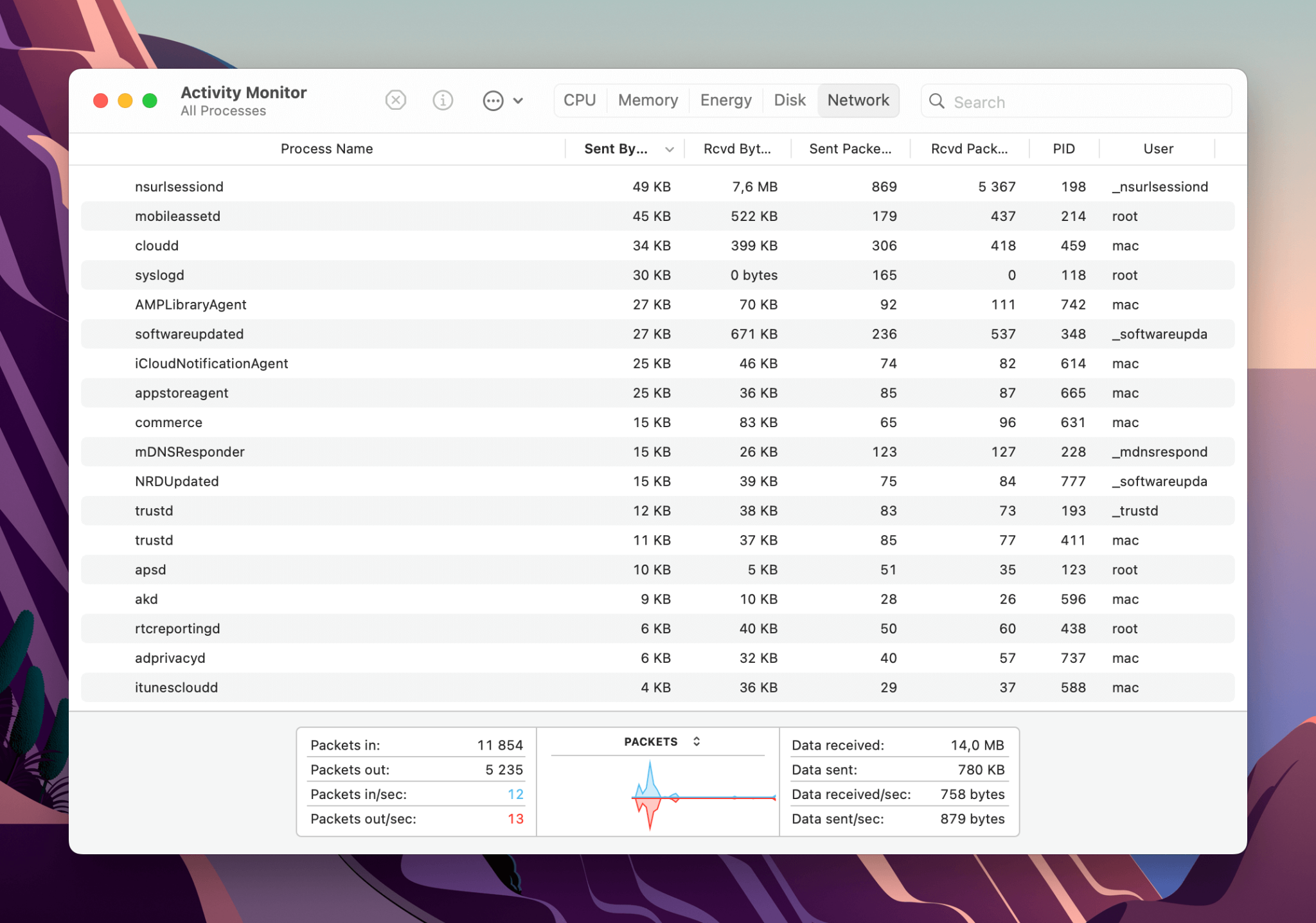Open the process info inspector icon
Viewport: 1316px width, 923px height.
[x=443, y=100]
